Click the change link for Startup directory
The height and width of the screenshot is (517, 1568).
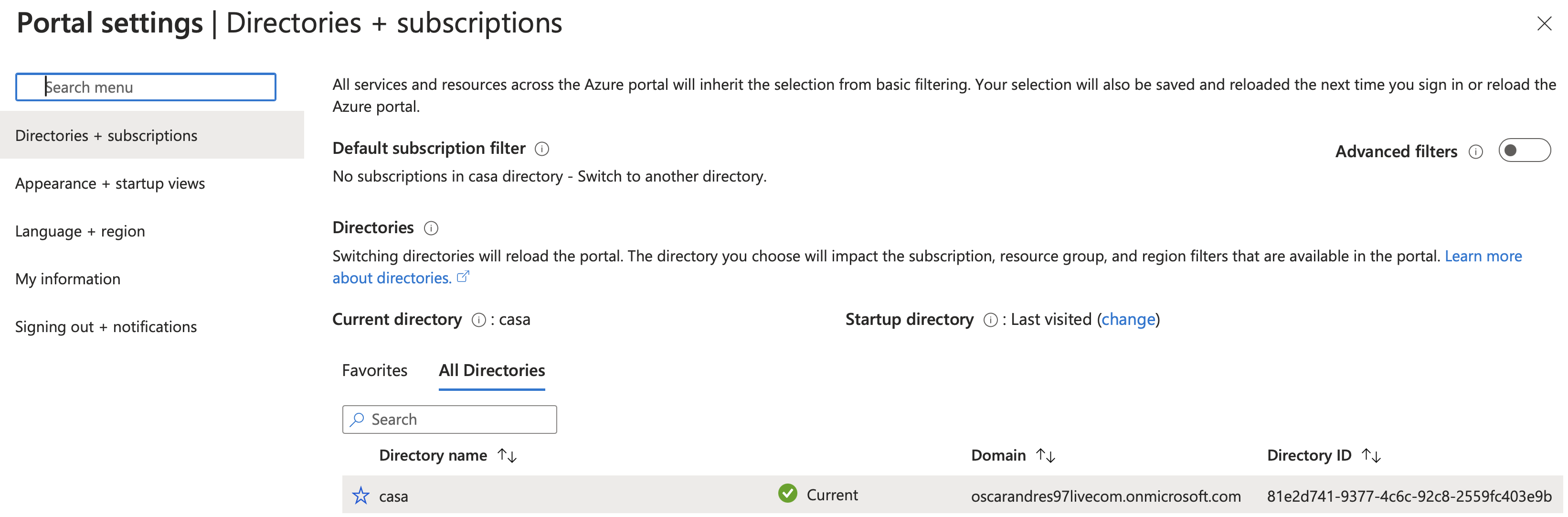click(x=1128, y=320)
